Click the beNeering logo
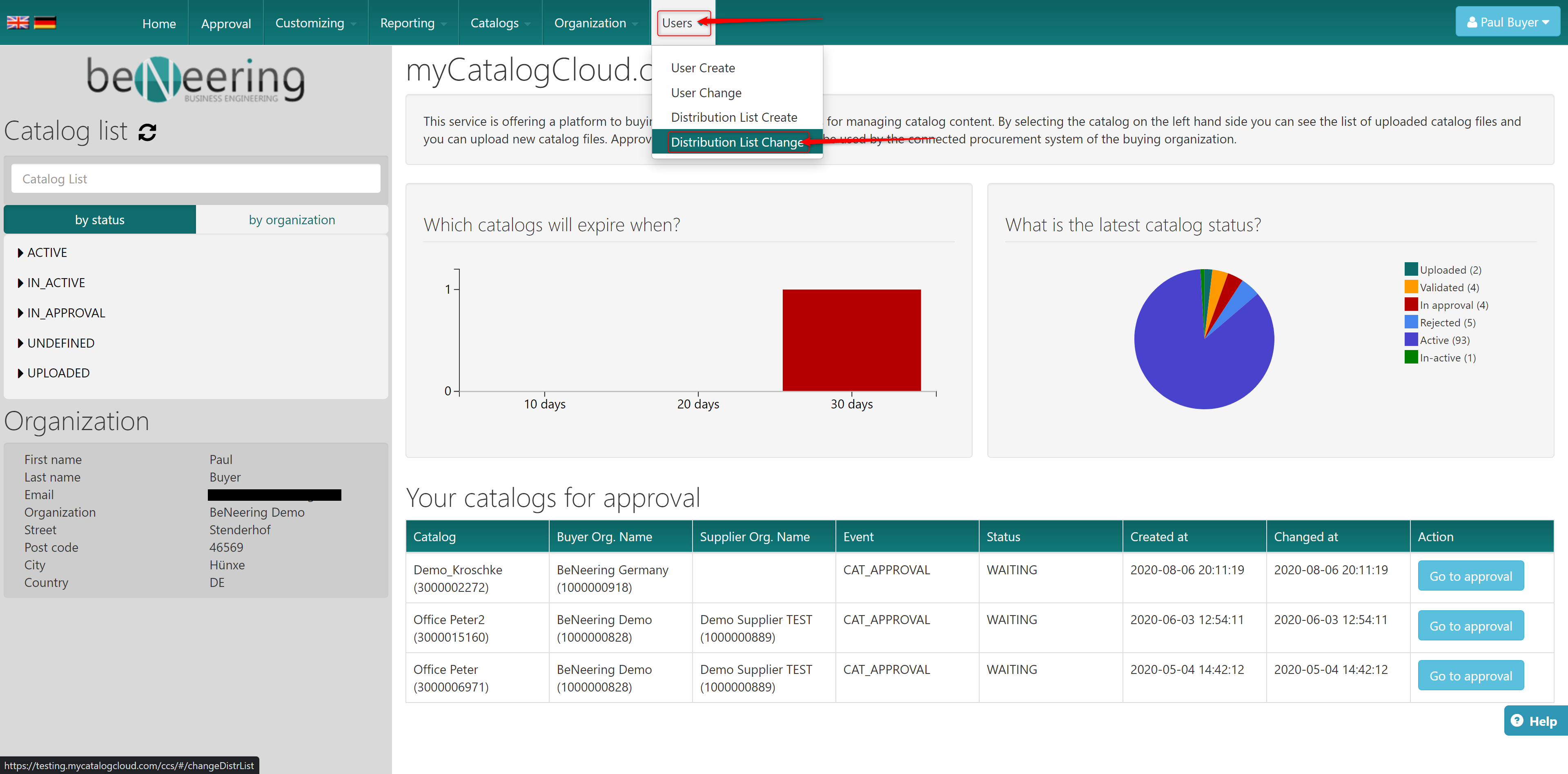Image resolution: width=1568 pixels, height=774 pixels. pos(196,80)
